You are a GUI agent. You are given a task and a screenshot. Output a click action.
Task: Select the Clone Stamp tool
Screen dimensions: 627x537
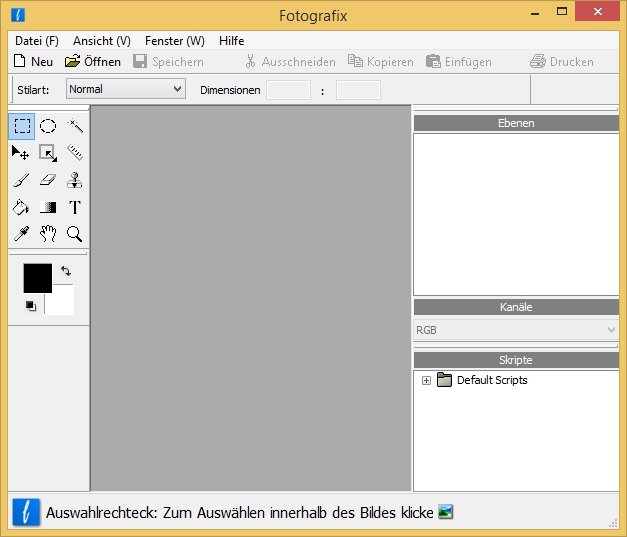[74, 180]
